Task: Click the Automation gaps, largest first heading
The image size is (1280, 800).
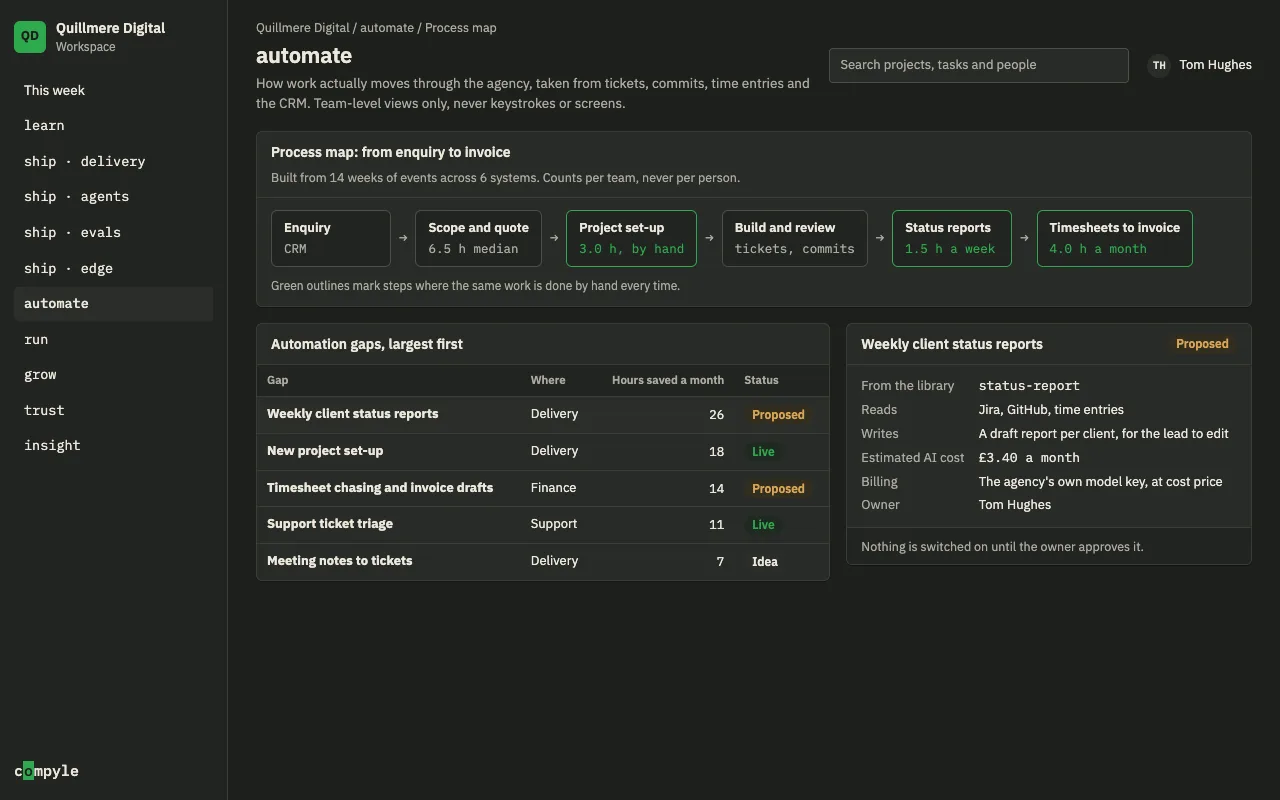Action: (367, 344)
